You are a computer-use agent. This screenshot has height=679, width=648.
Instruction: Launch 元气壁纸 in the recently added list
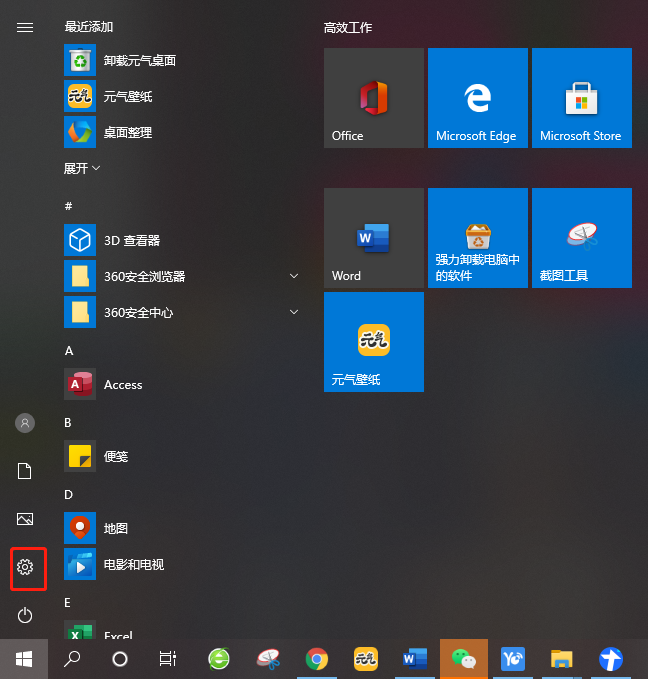point(182,96)
